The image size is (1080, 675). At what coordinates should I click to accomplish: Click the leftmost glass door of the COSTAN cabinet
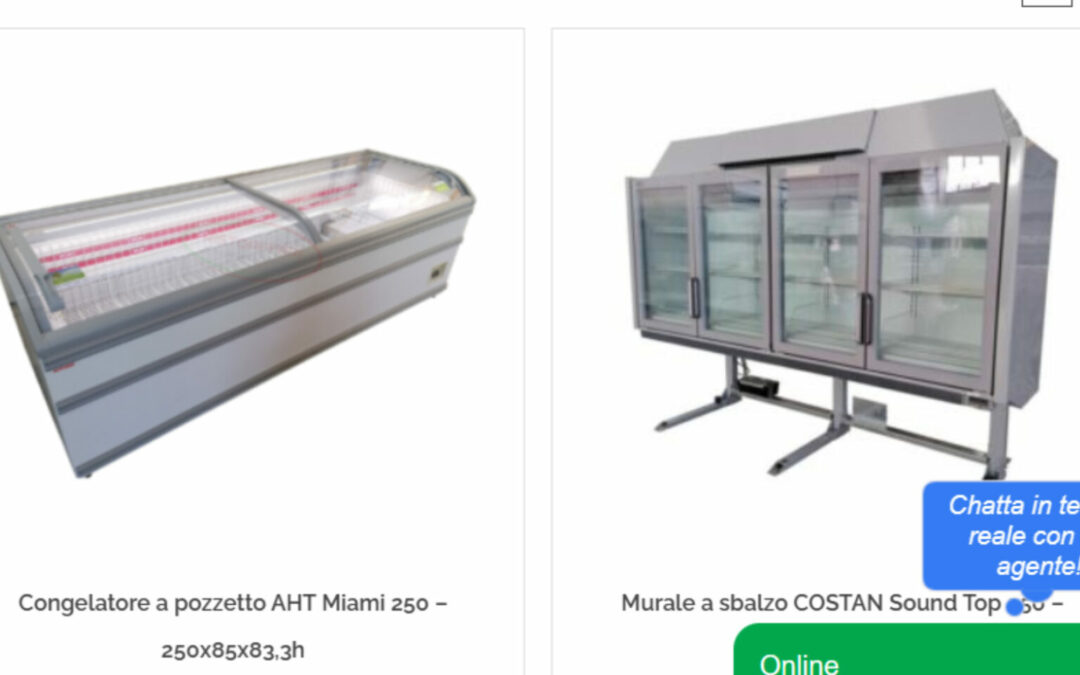point(663,253)
